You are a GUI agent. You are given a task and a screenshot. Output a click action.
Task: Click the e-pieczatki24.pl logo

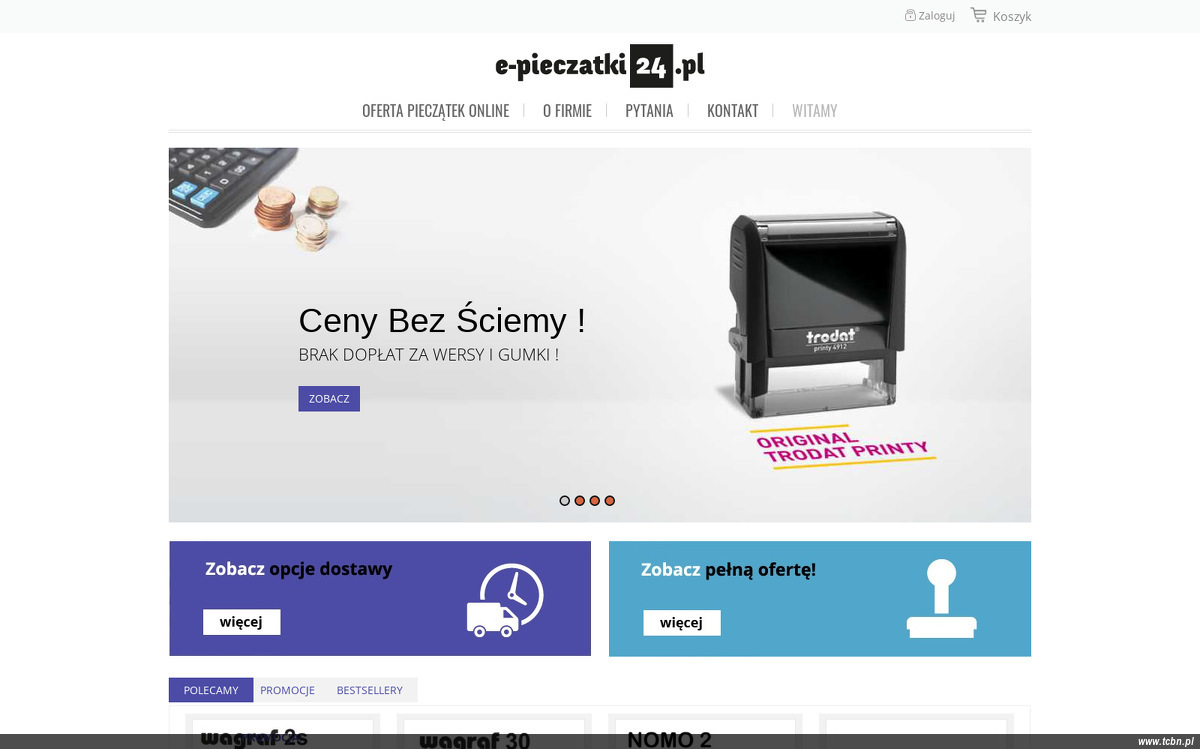pyautogui.click(x=600, y=66)
